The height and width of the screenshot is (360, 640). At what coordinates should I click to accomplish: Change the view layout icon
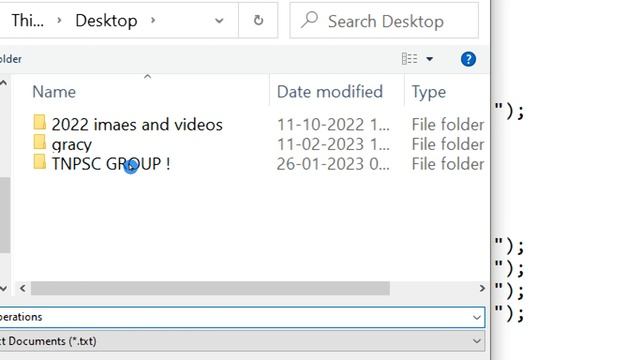click(x=409, y=59)
